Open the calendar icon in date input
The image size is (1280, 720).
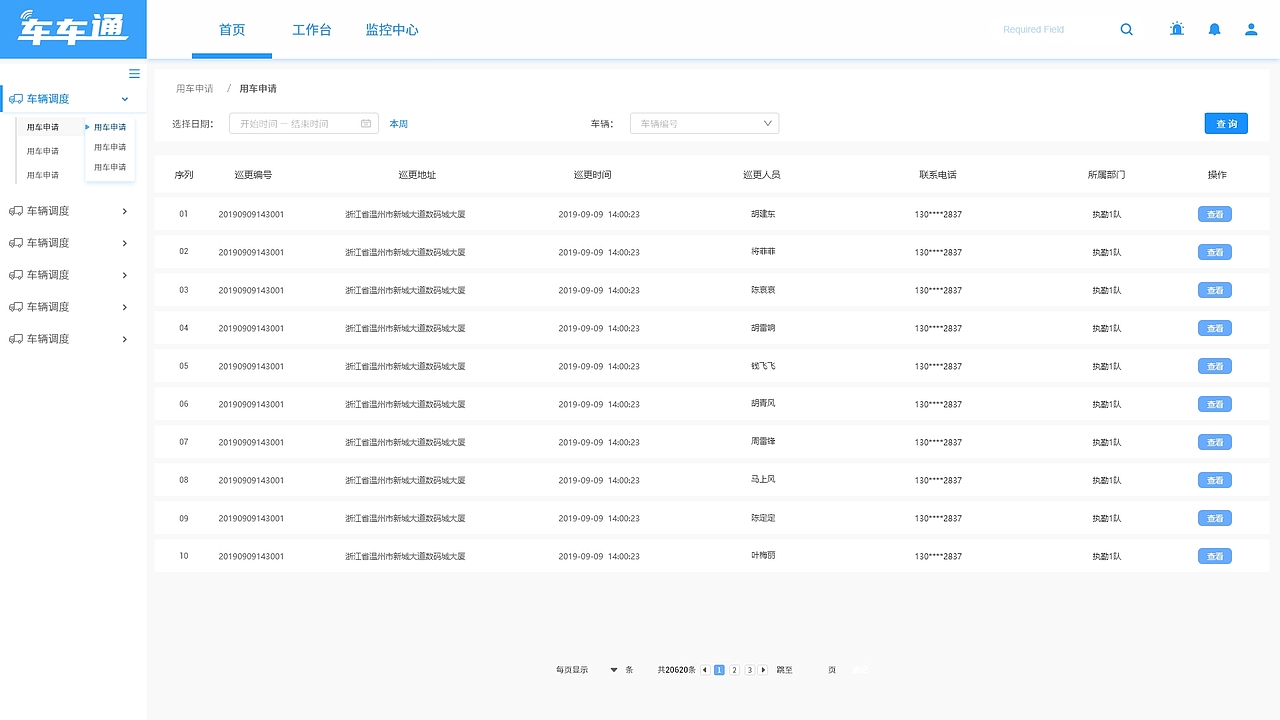(x=368, y=123)
